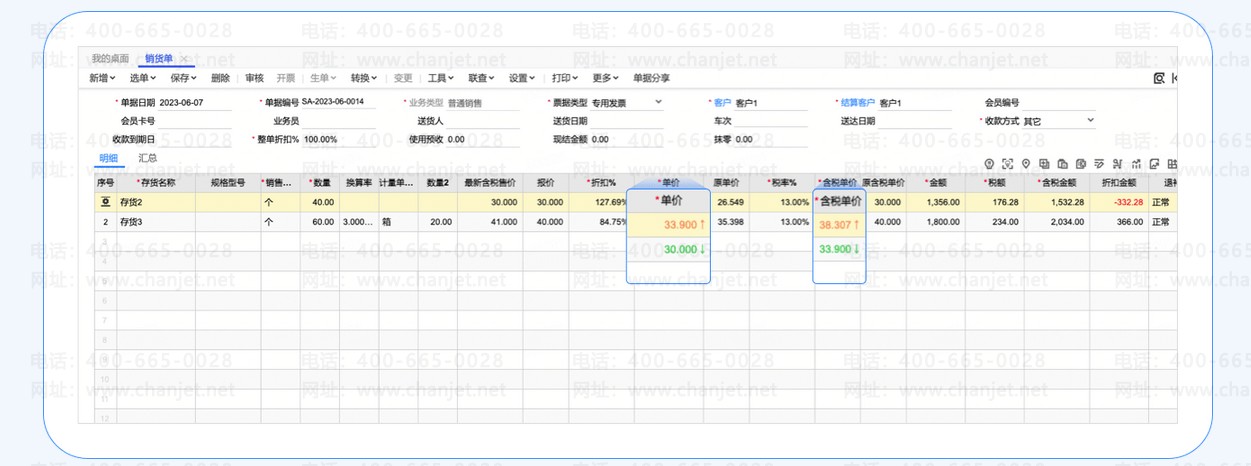
Task: Click the 单据分享 button
Action: pyautogui.click(x=651, y=78)
